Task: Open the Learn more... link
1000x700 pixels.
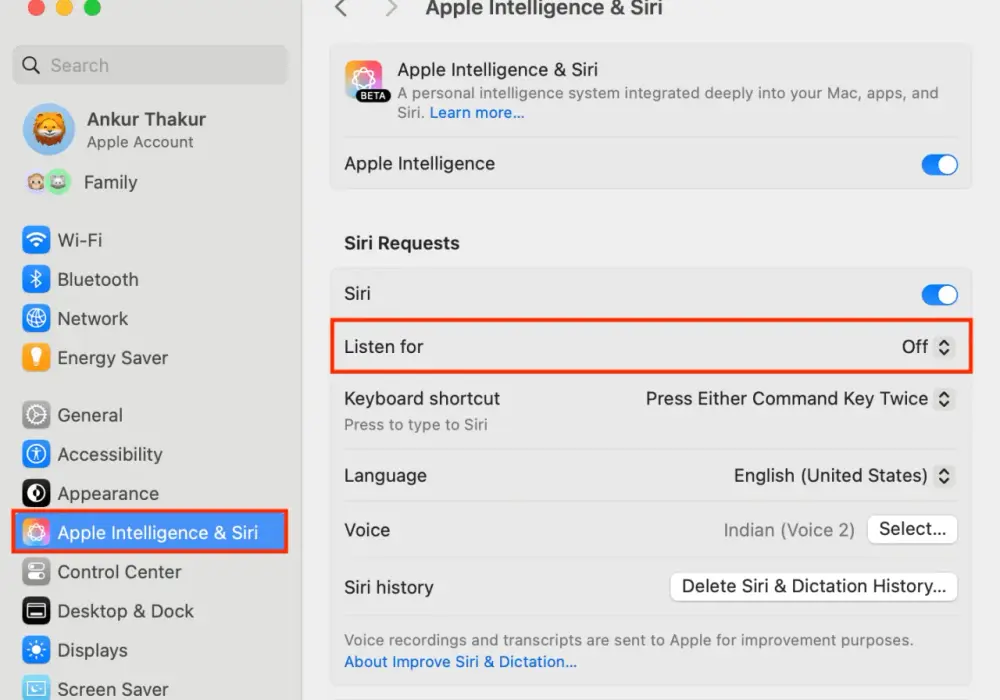Action: 476,113
